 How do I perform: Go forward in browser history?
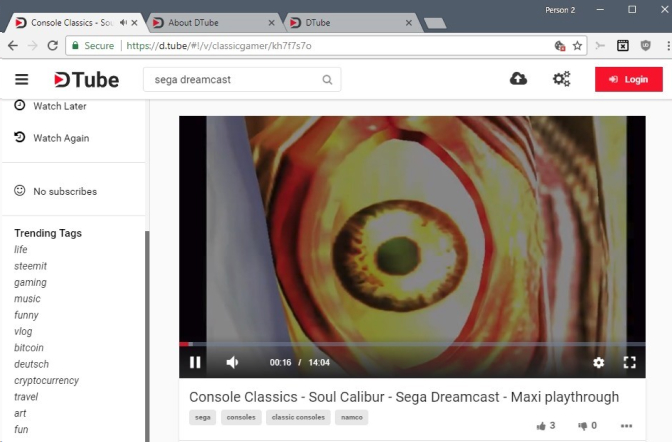pos(33,45)
